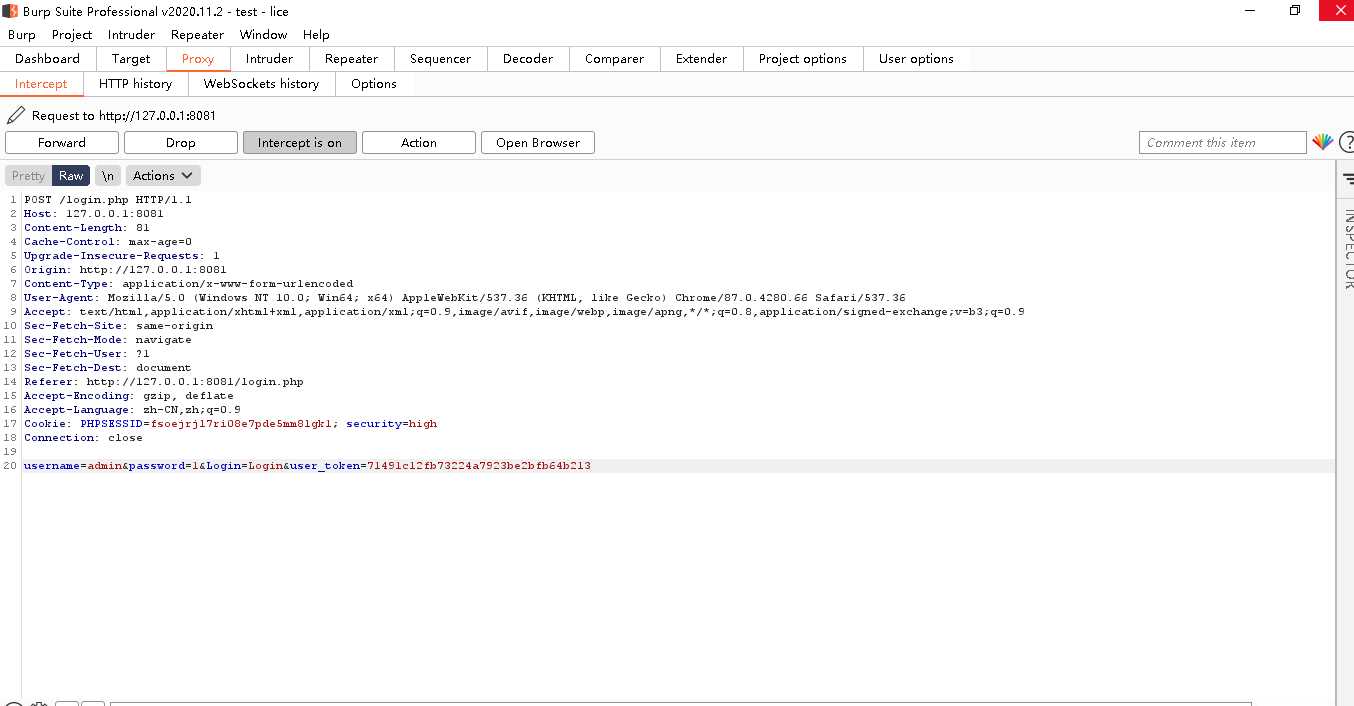Click the Sec-Fetch-Dest: document line
1354x706 pixels.
coord(108,367)
